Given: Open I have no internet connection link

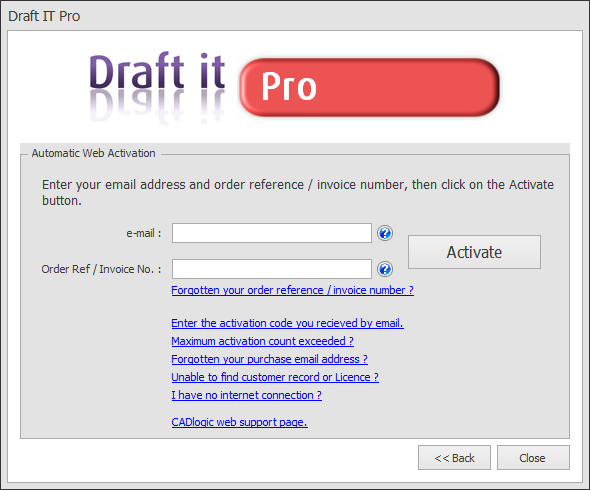Looking at the screenshot, I should [x=246, y=395].
